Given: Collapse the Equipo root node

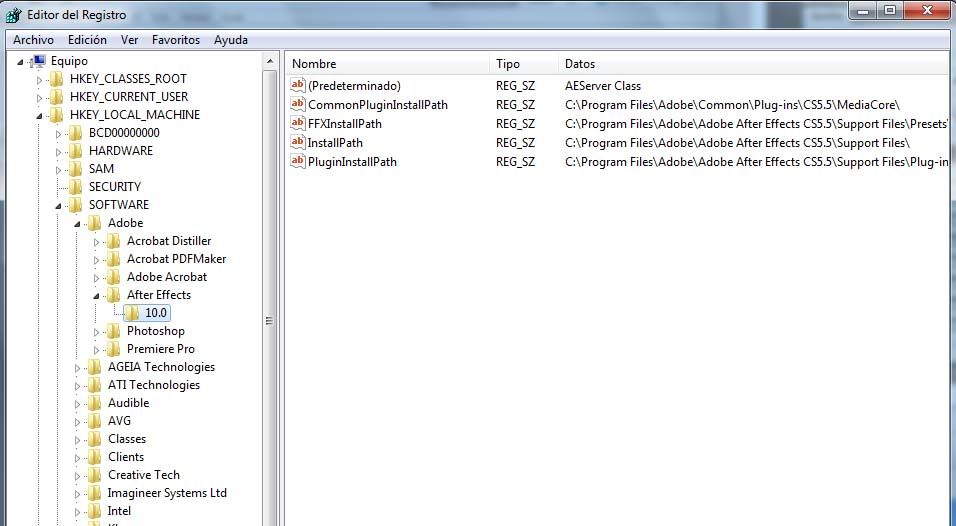Looking at the screenshot, I should [20, 62].
